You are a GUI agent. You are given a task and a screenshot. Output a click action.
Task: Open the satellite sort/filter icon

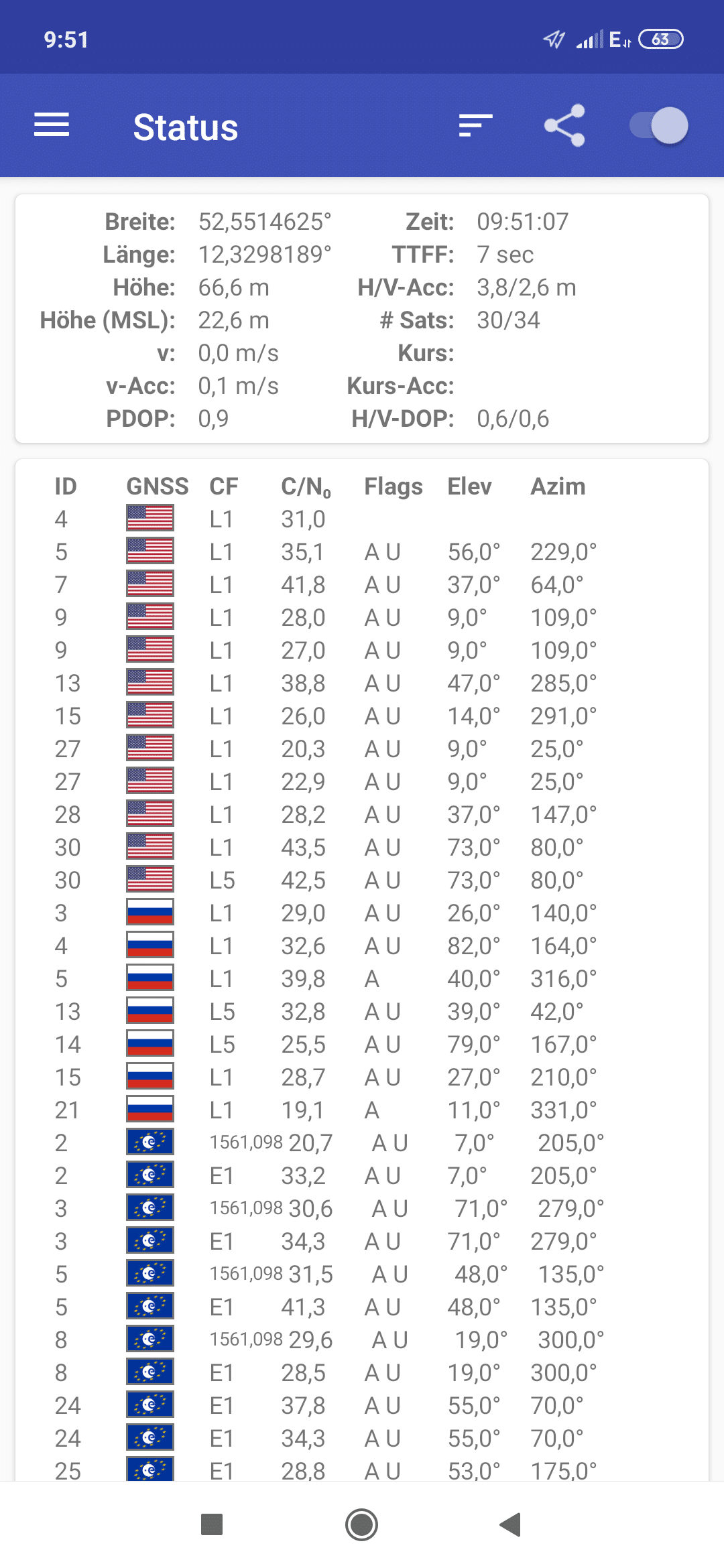(x=475, y=125)
